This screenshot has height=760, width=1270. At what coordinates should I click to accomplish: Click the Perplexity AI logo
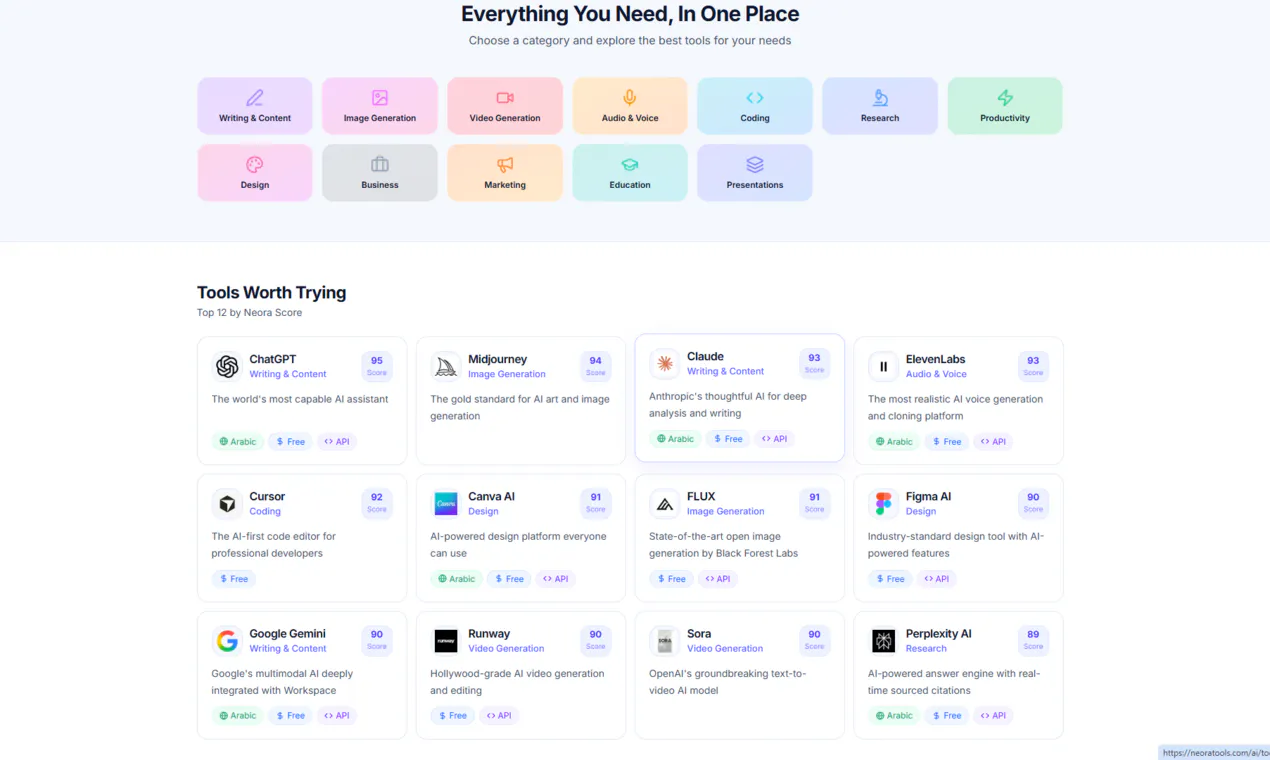tap(883, 641)
